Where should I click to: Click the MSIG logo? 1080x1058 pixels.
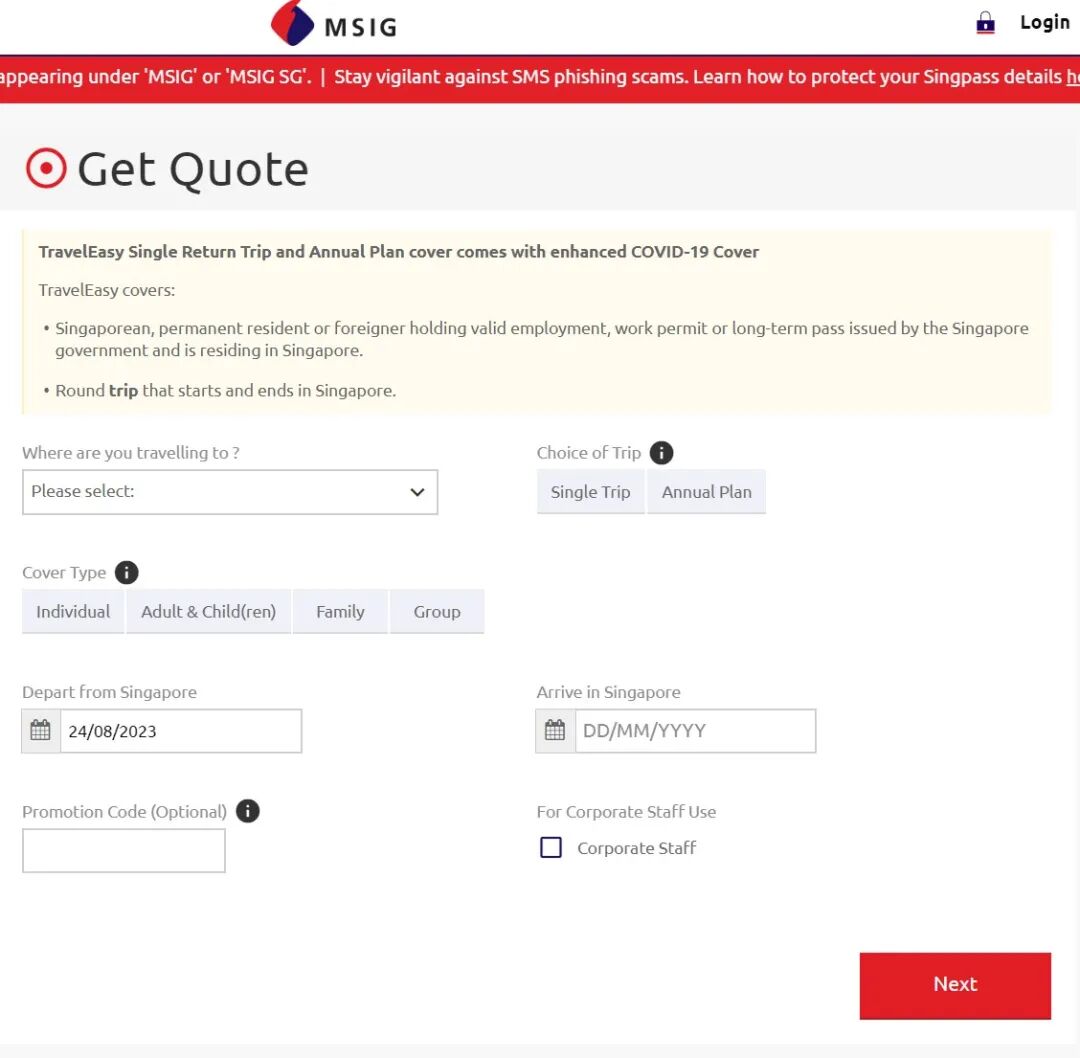334,24
